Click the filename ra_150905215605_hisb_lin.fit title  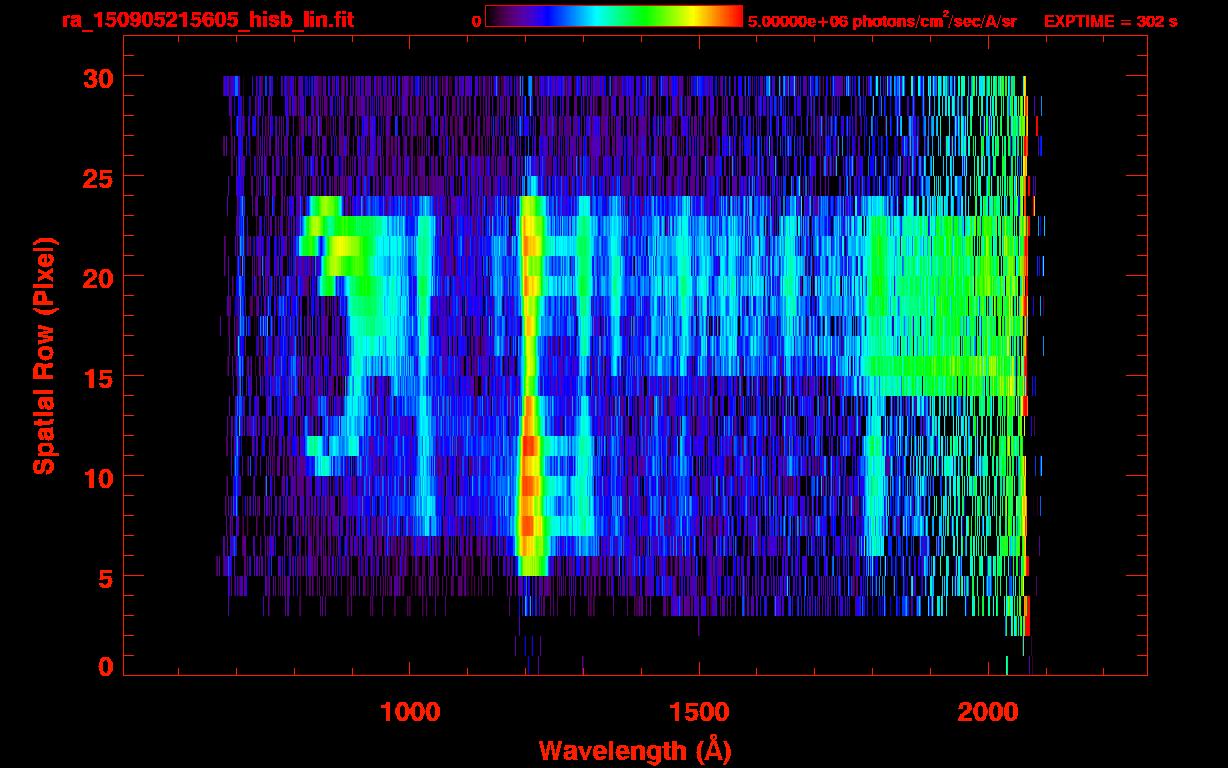[207, 20]
